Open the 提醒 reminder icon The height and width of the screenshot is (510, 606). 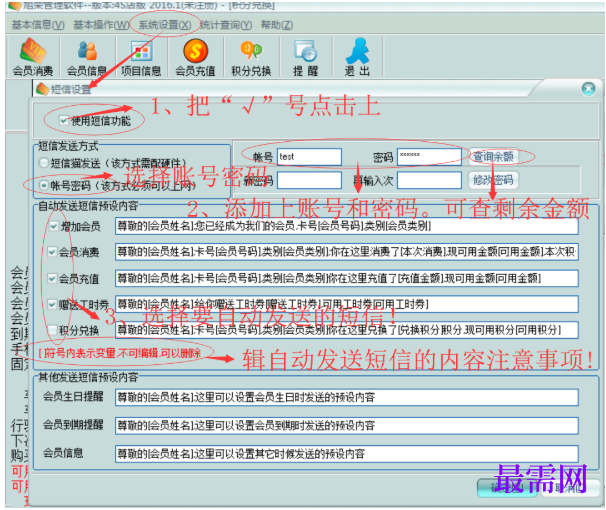click(x=305, y=57)
